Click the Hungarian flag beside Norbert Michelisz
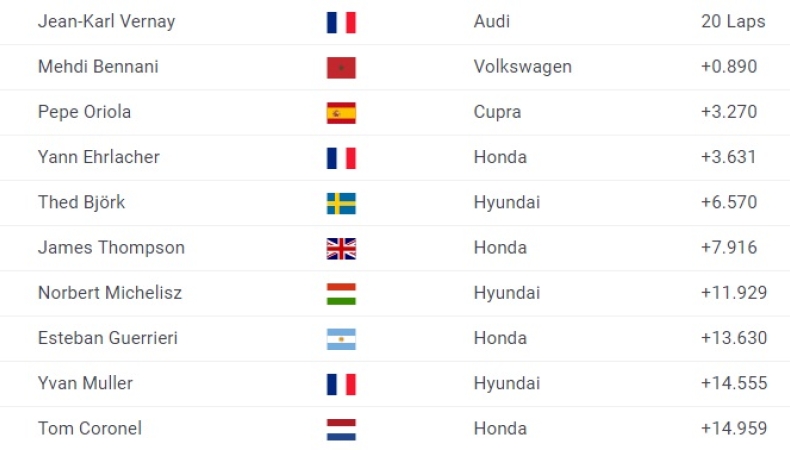The width and height of the screenshot is (790, 450). coord(341,294)
